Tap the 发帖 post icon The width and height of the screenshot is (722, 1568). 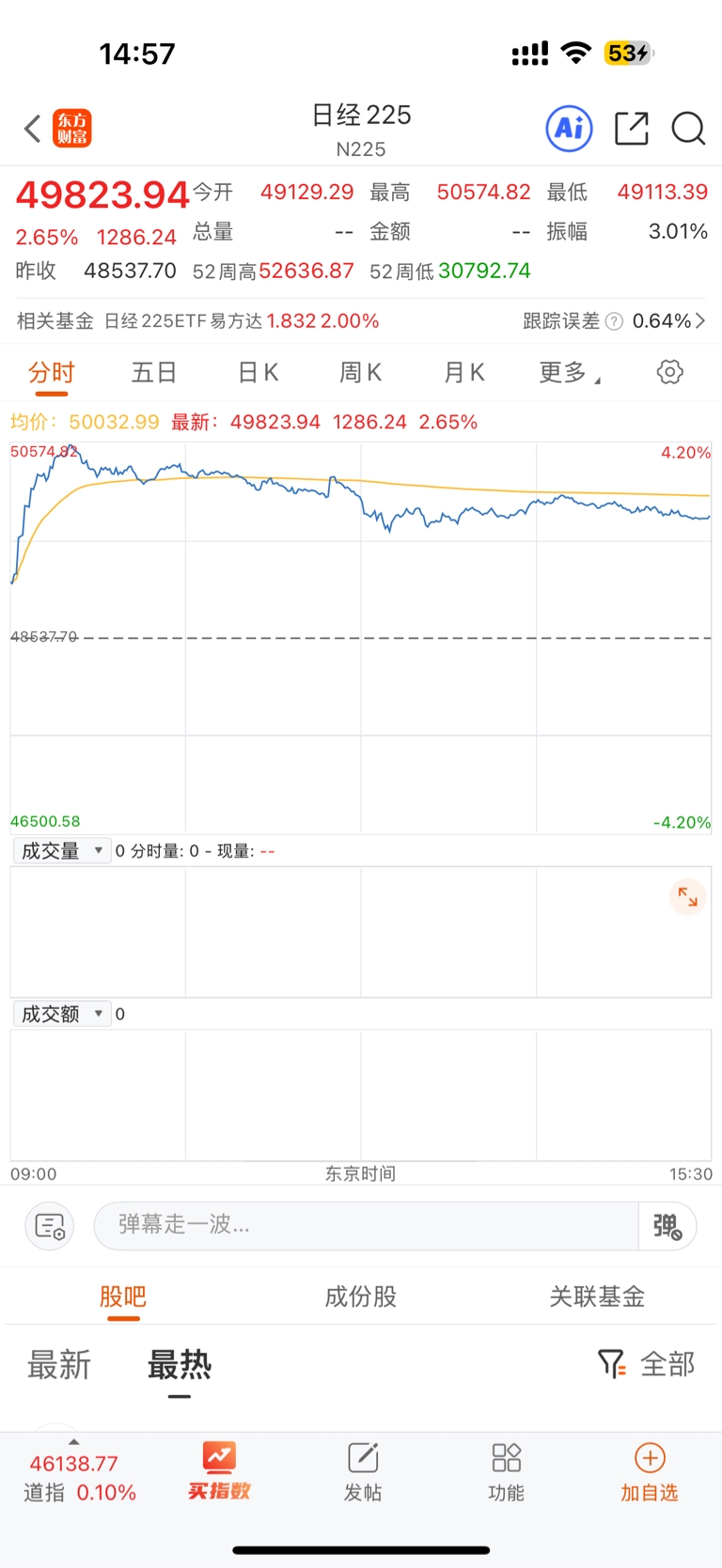(362, 1471)
